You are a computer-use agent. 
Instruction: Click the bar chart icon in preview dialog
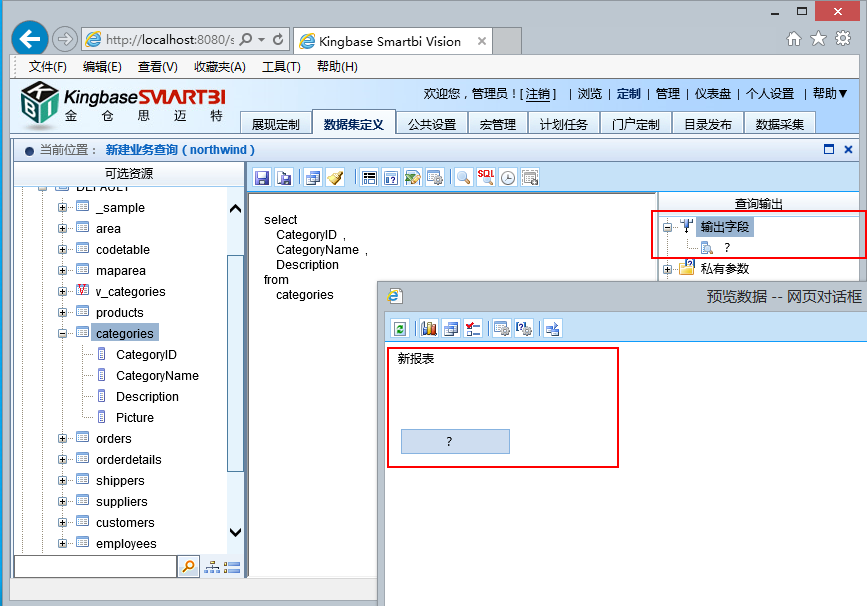point(429,329)
